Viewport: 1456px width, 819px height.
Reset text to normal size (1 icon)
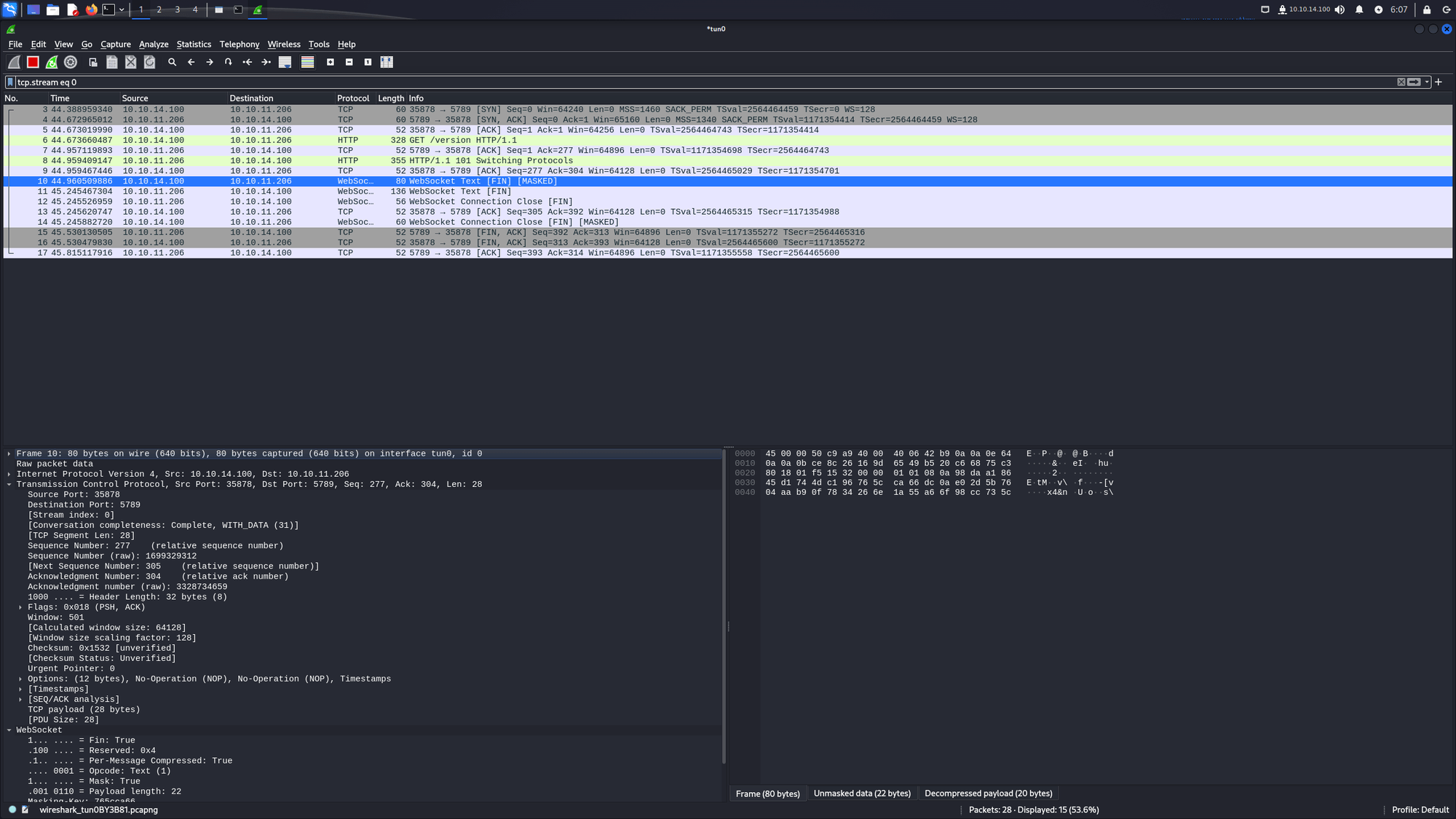[x=368, y=63]
